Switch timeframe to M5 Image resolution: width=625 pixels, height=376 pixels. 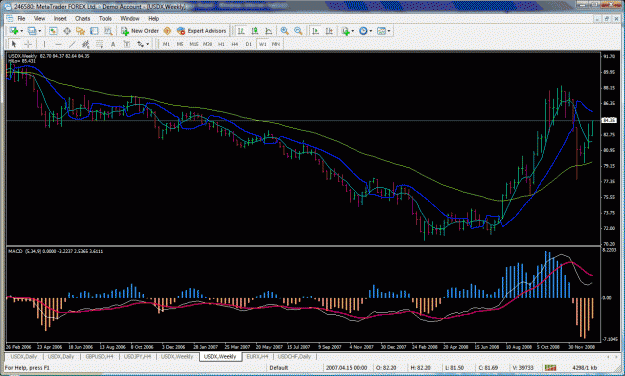(180, 44)
